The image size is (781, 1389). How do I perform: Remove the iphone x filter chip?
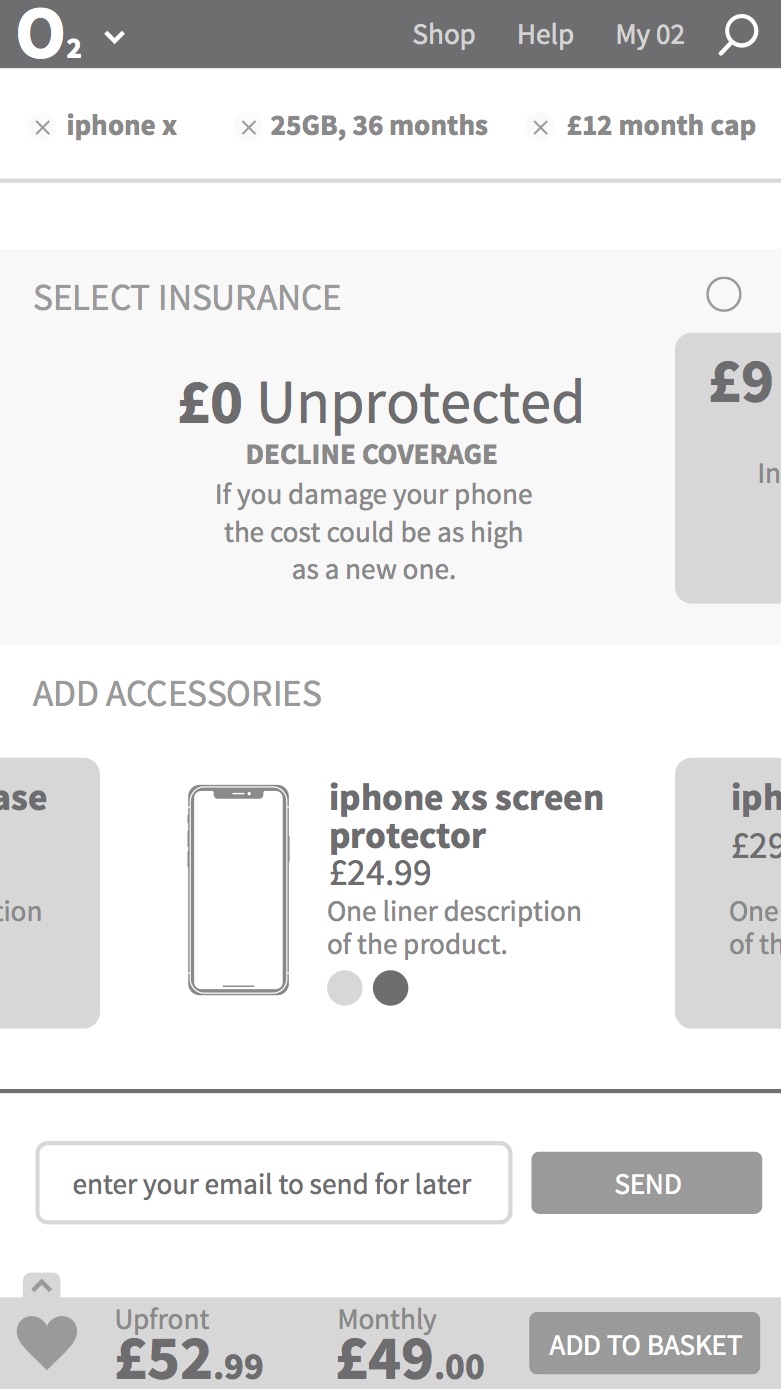[42, 127]
